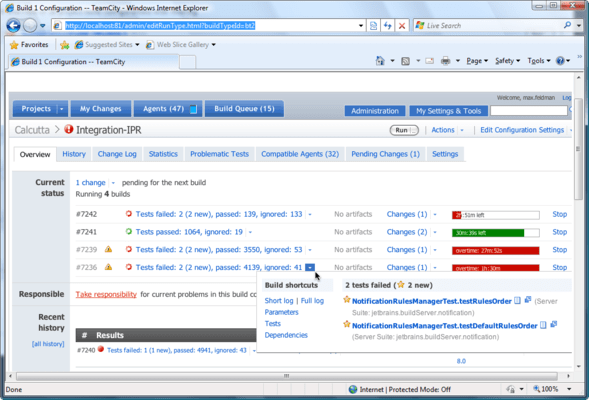The width and height of the screenshot is (589, 400).
Task: Open the Tools menu in command bar
Action: [x=539, y=61]
